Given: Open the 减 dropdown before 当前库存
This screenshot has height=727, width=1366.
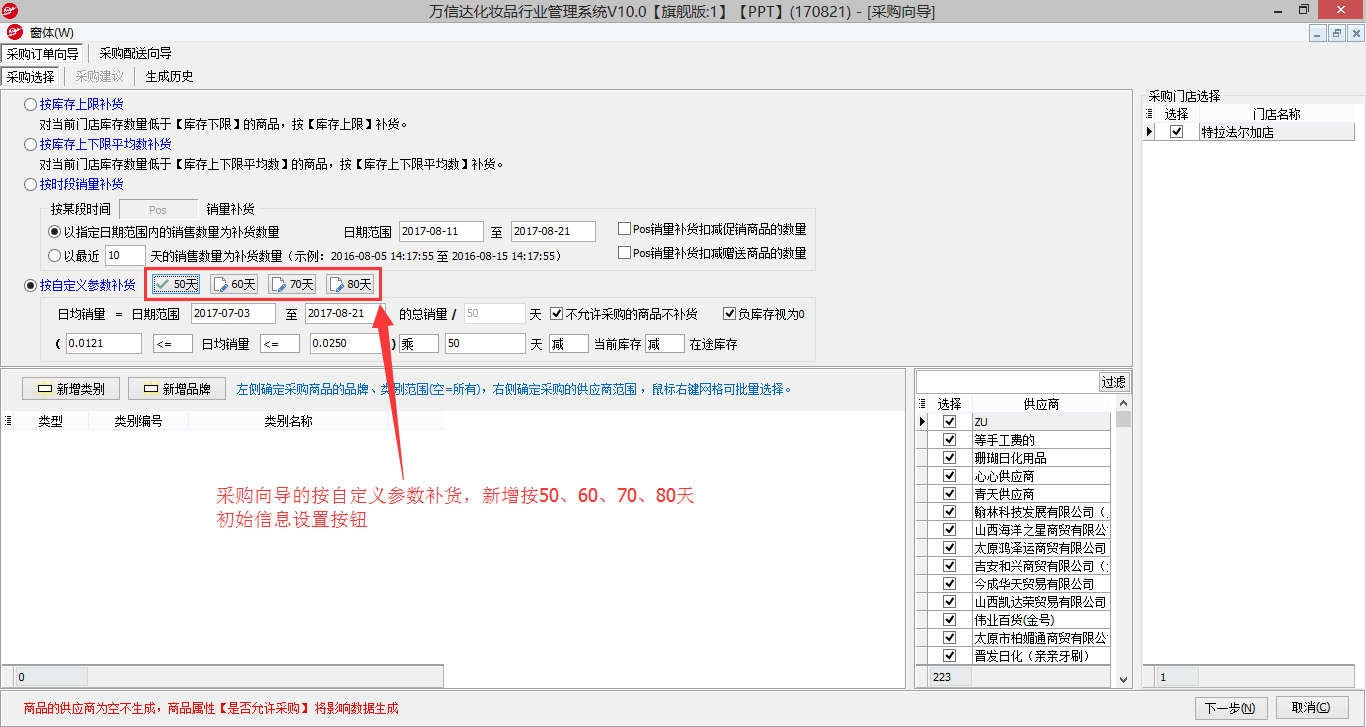Looking at the screenshot, I should point(569,344).
